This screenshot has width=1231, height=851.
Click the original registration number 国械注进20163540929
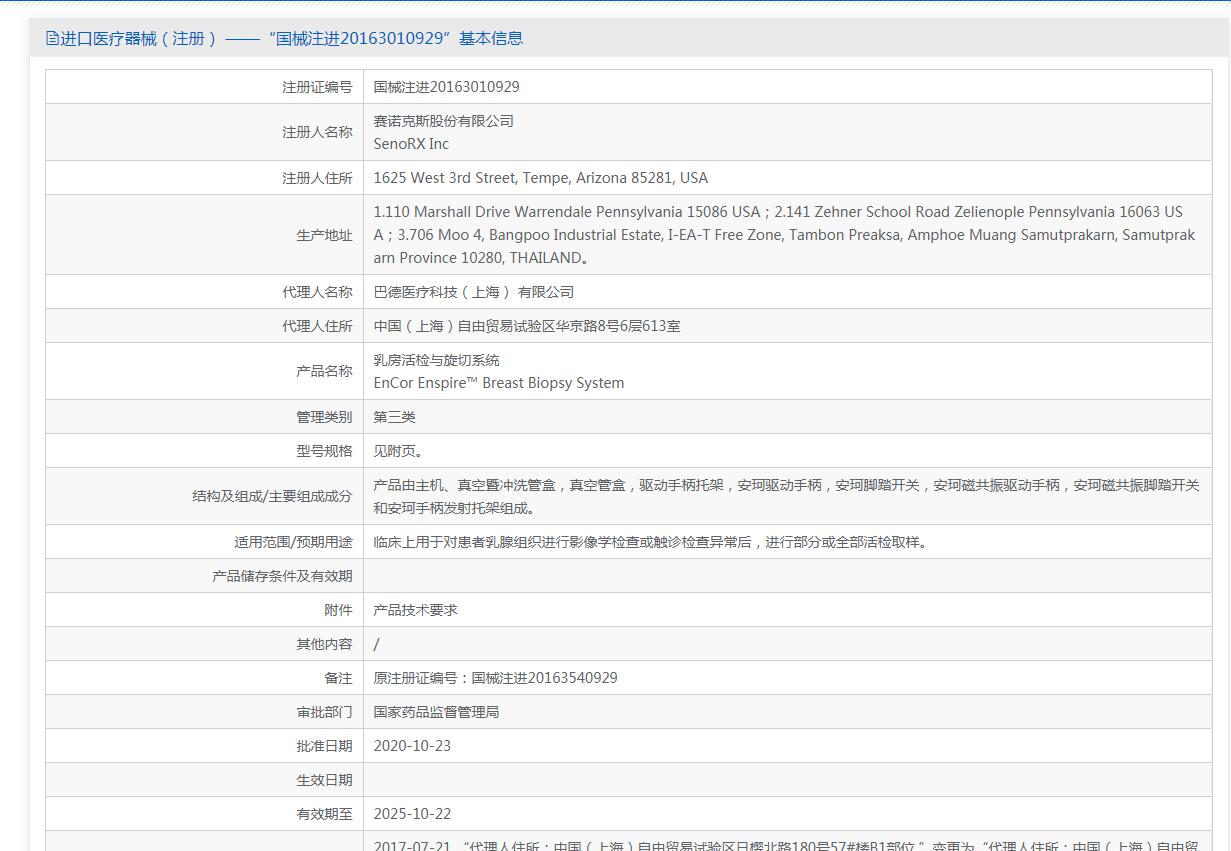[x=495, y=678]
